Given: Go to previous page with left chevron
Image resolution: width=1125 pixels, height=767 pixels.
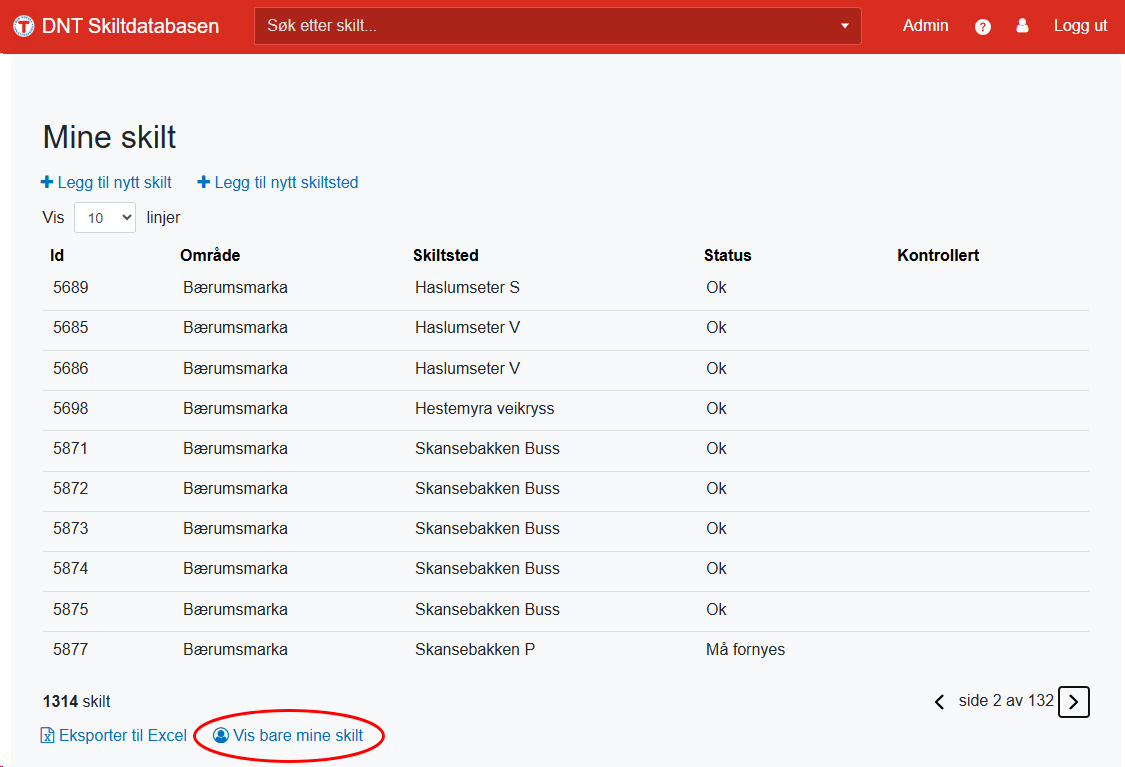Looking at the screenshot, I should [x=939, y=702].
